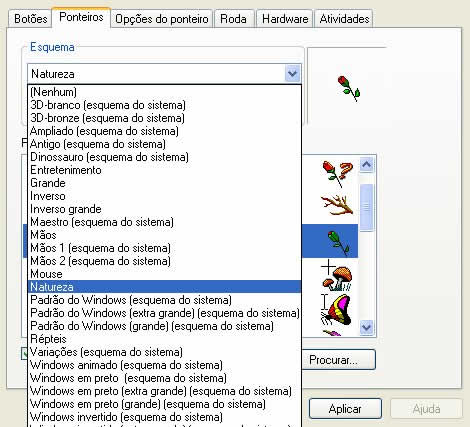Select the (Nenhum) scheme option

pos(53,92)
